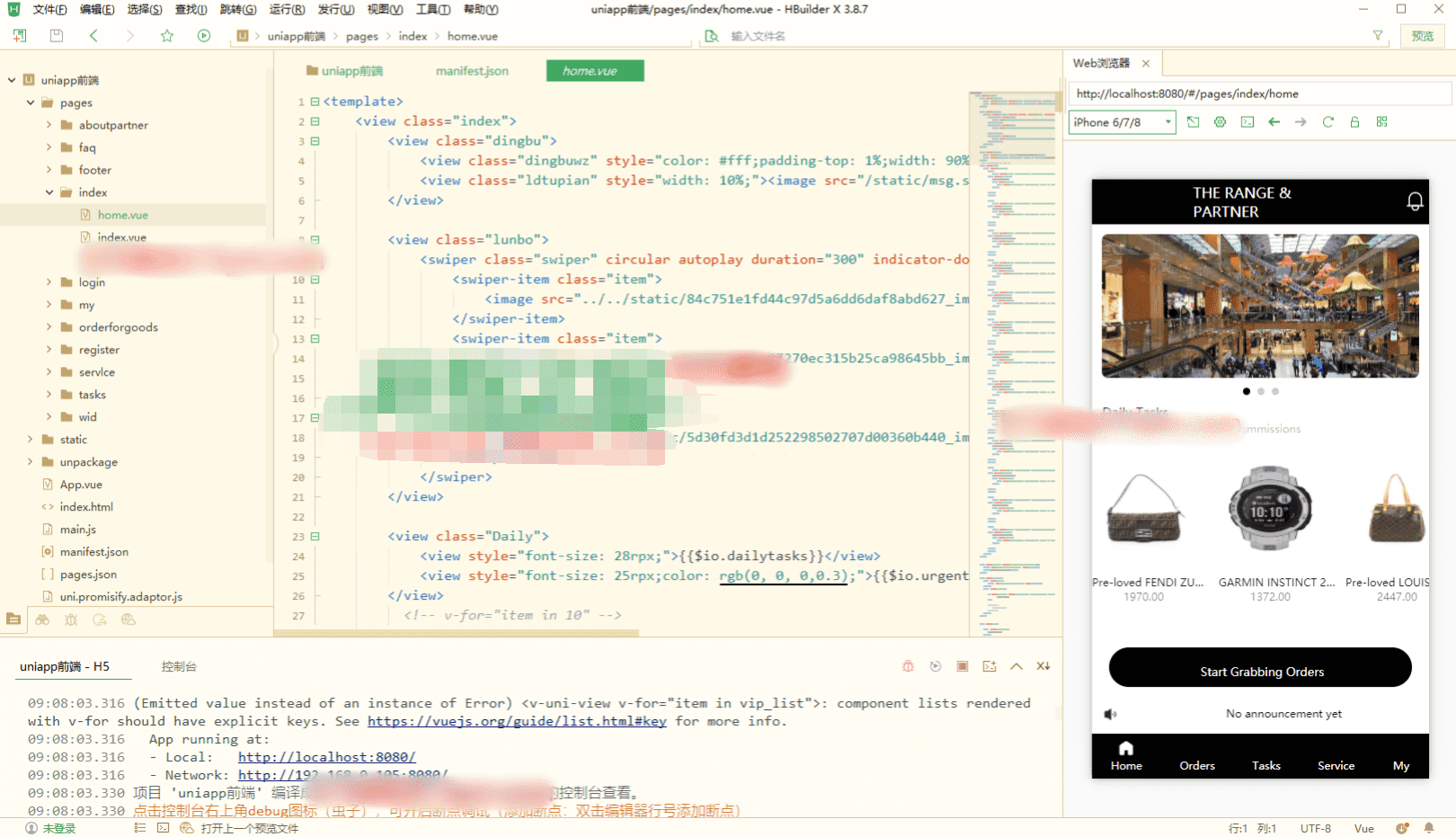
Task: Go back with the toolbar left arrow
Action: coord(93,36)
